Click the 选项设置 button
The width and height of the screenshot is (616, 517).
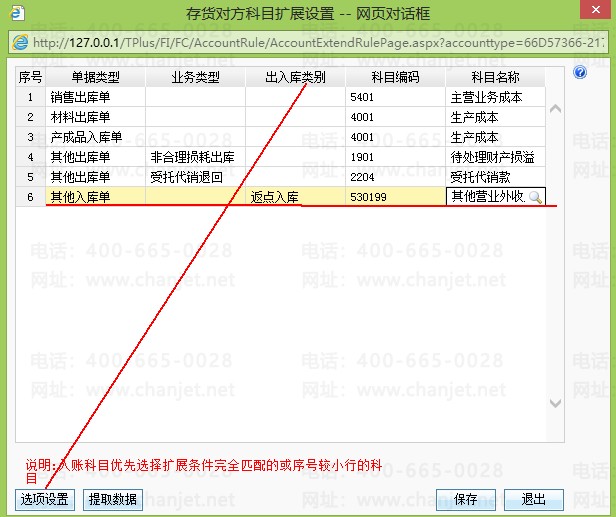coord(45,499)
